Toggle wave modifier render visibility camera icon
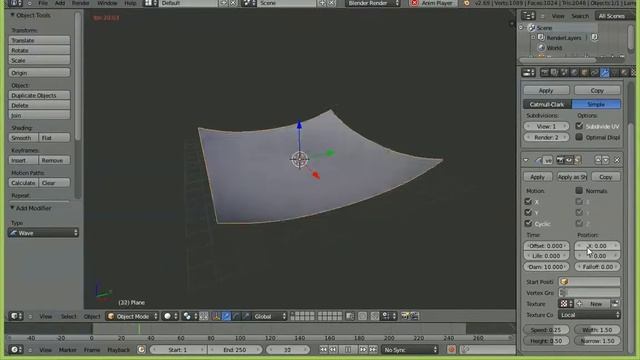The width and height of the screenshot is (640, 360). pyautogui.click(x=560, y=160)
